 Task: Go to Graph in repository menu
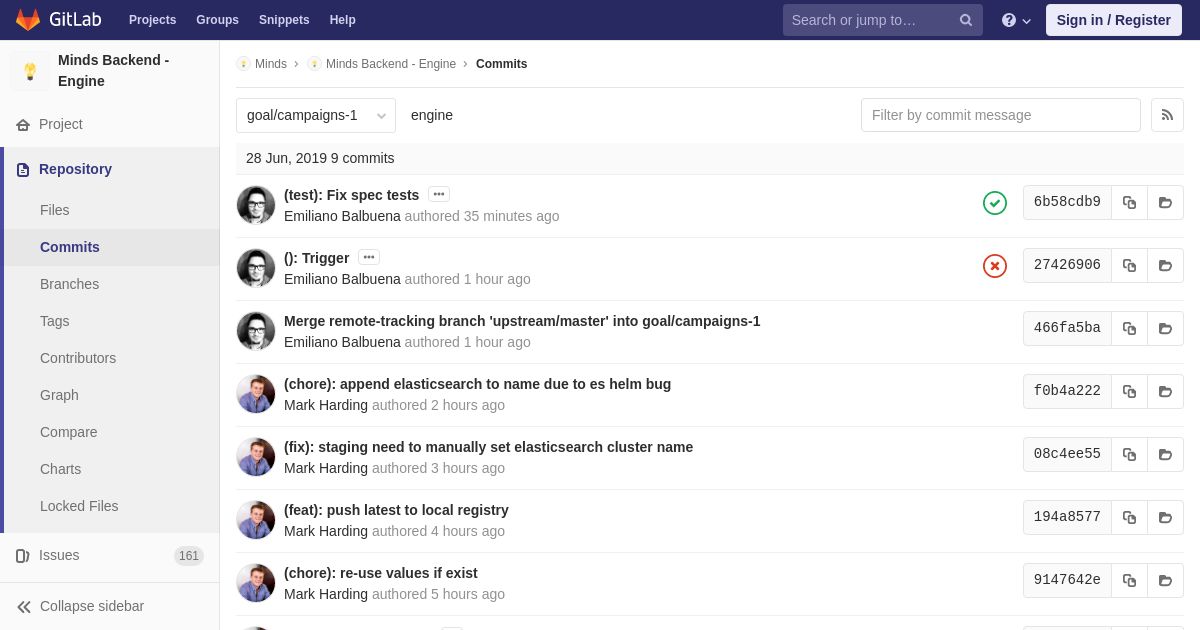[59, 395]
